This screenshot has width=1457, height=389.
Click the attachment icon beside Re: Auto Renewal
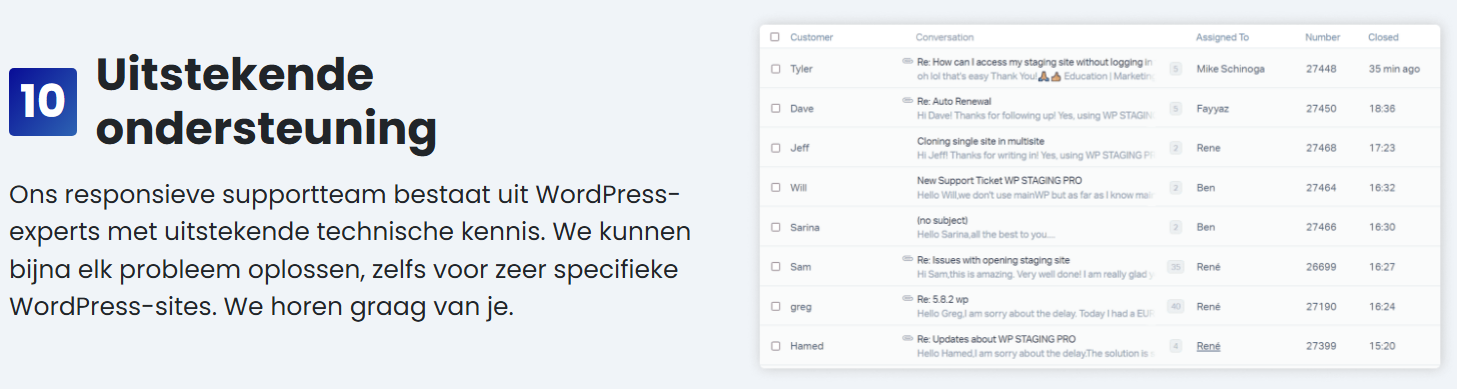908,101
